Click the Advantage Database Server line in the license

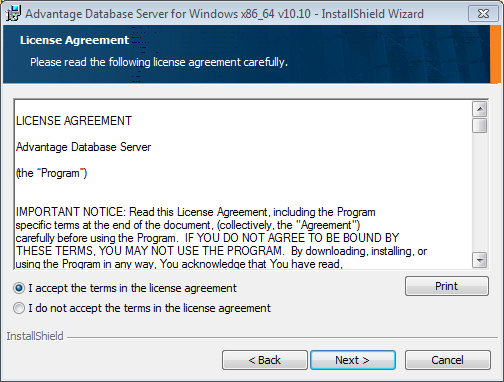(x=83, y=147)
